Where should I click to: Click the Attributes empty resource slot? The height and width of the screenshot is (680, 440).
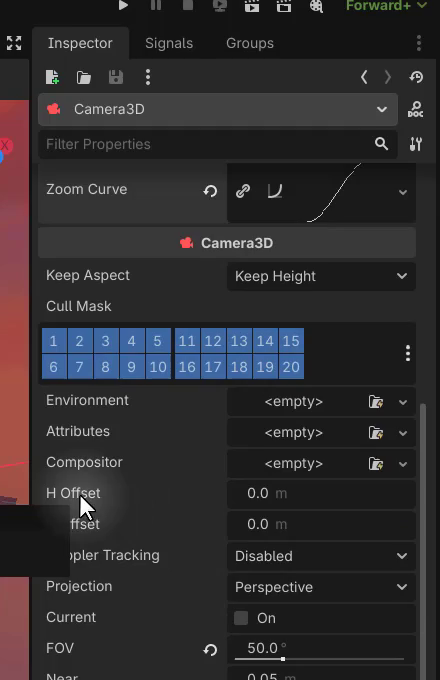click(x=294, y=433)
